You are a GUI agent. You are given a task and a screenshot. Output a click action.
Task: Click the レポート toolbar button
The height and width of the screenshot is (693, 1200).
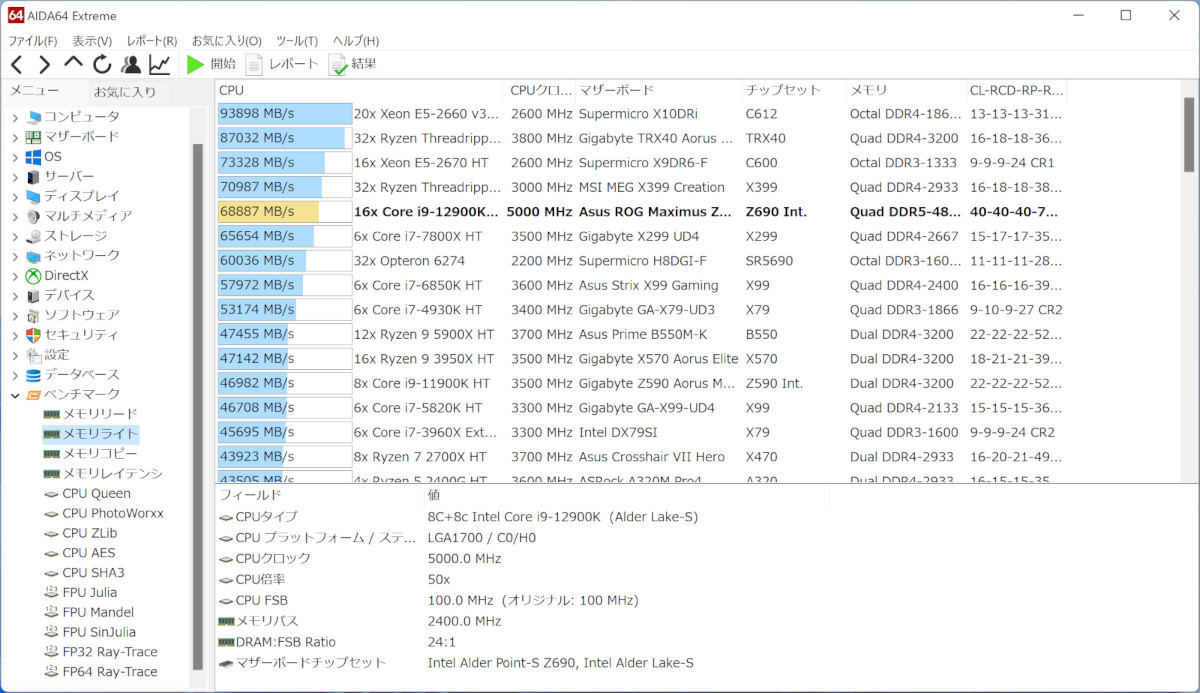pyautogui.click(x=282, y=64)
